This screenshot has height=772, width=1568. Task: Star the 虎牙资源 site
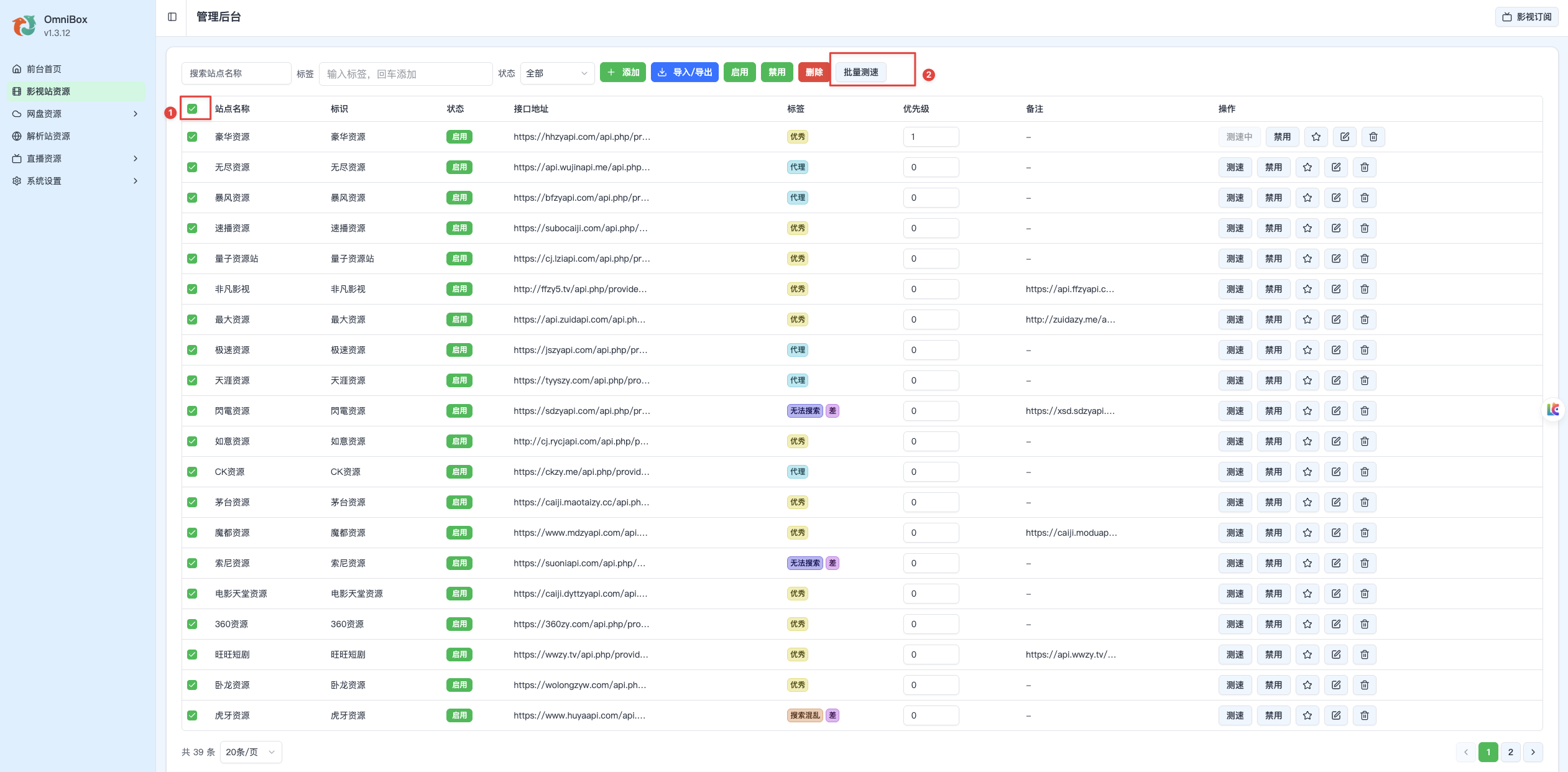point(1307,715)
